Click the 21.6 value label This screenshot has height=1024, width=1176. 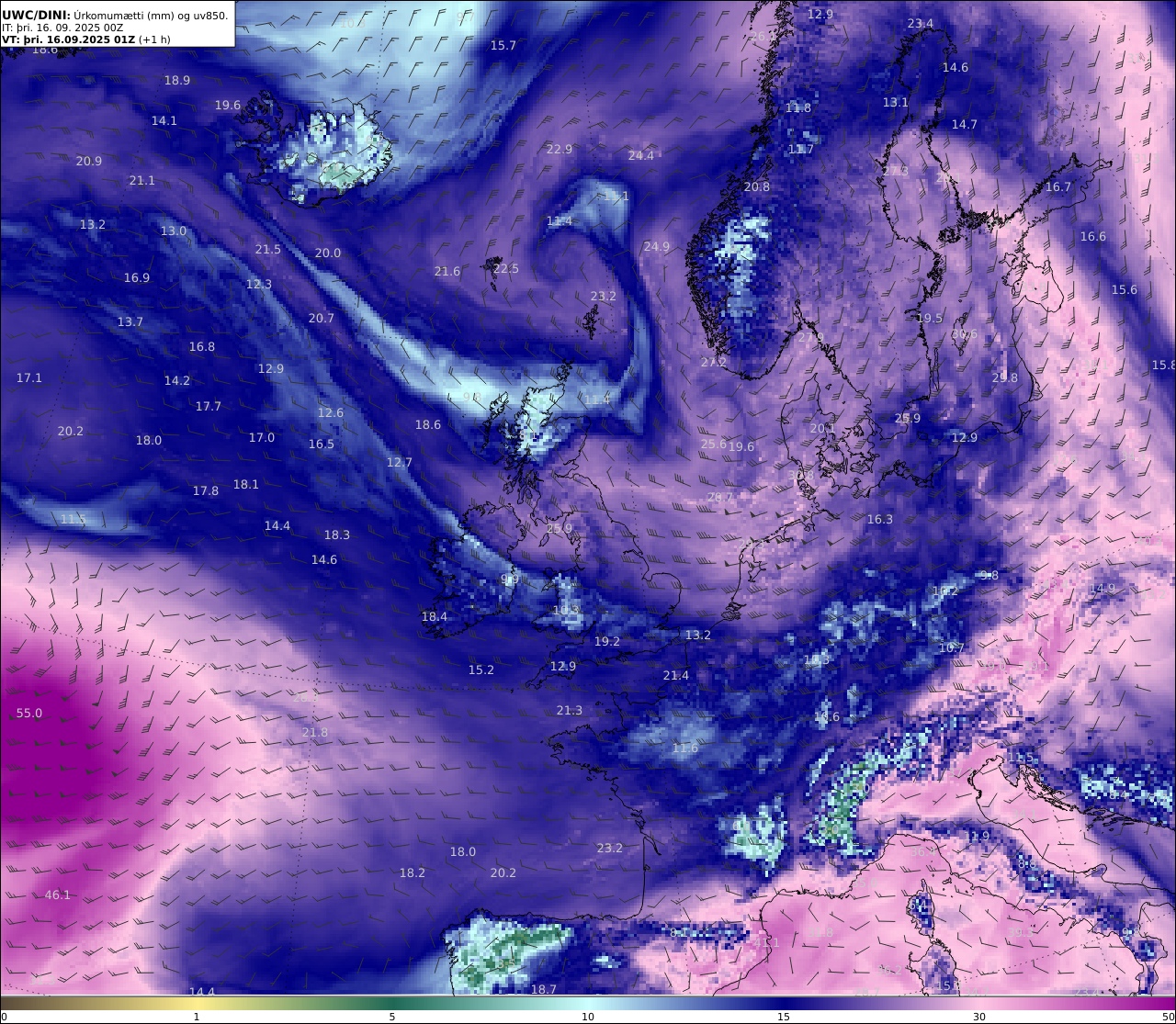pos(447,271)
